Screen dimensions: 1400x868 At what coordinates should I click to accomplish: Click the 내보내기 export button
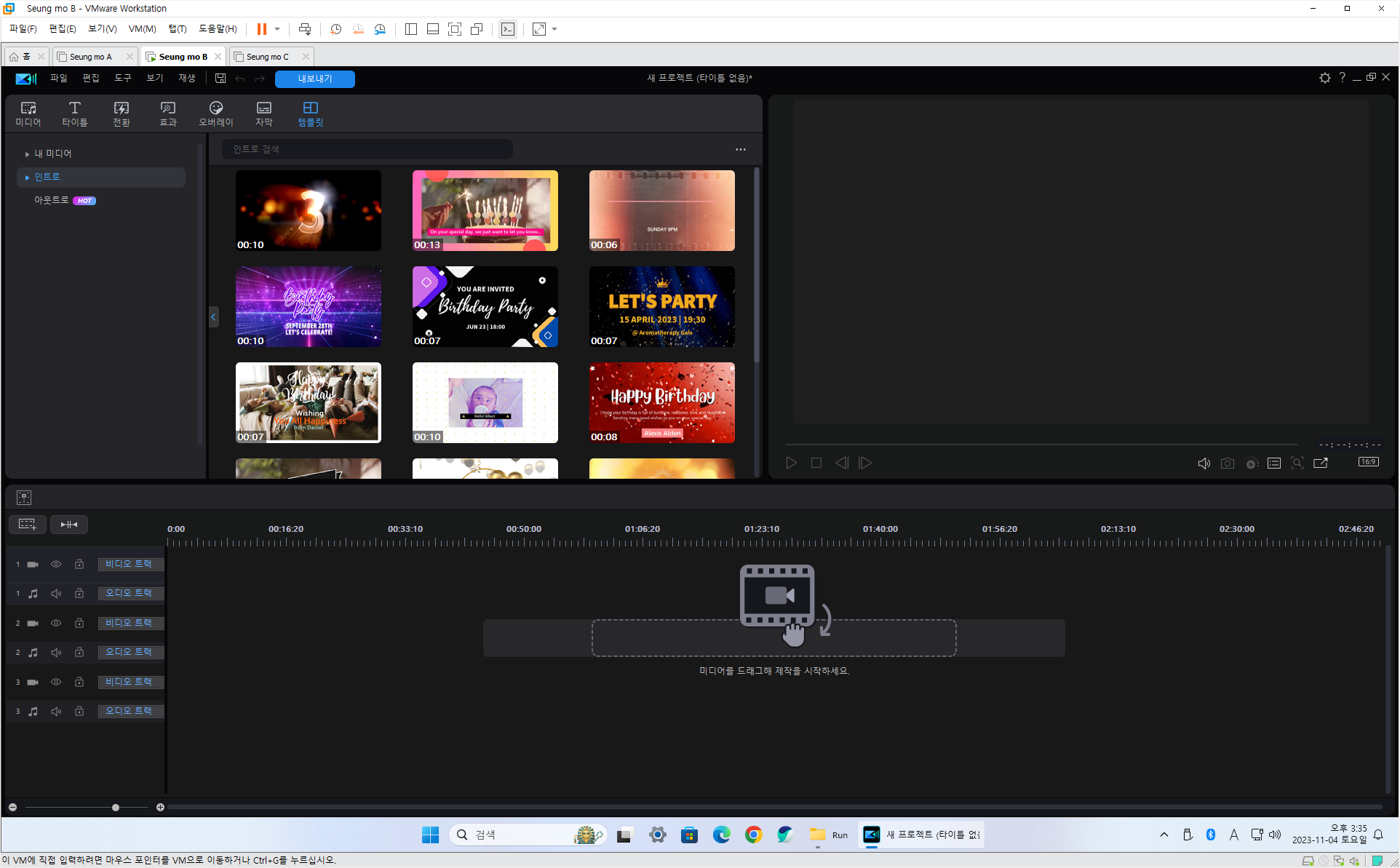314,79
